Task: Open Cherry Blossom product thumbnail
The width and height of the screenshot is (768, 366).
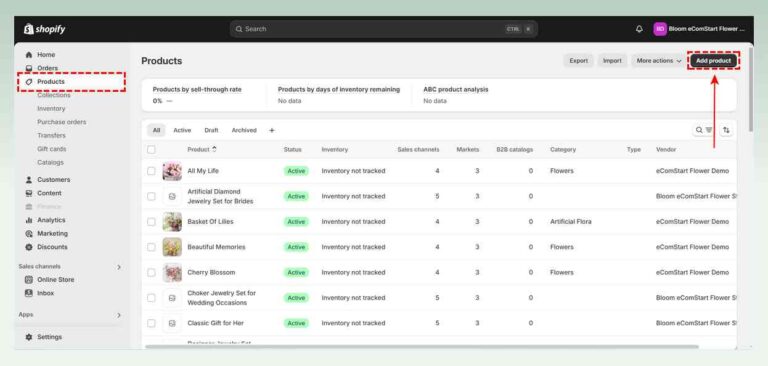Action: point(172,272)
